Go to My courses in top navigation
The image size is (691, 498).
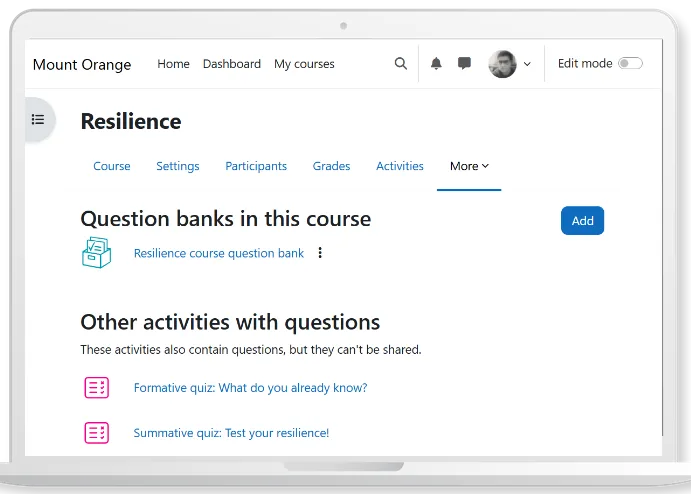[x=304, y=64]
